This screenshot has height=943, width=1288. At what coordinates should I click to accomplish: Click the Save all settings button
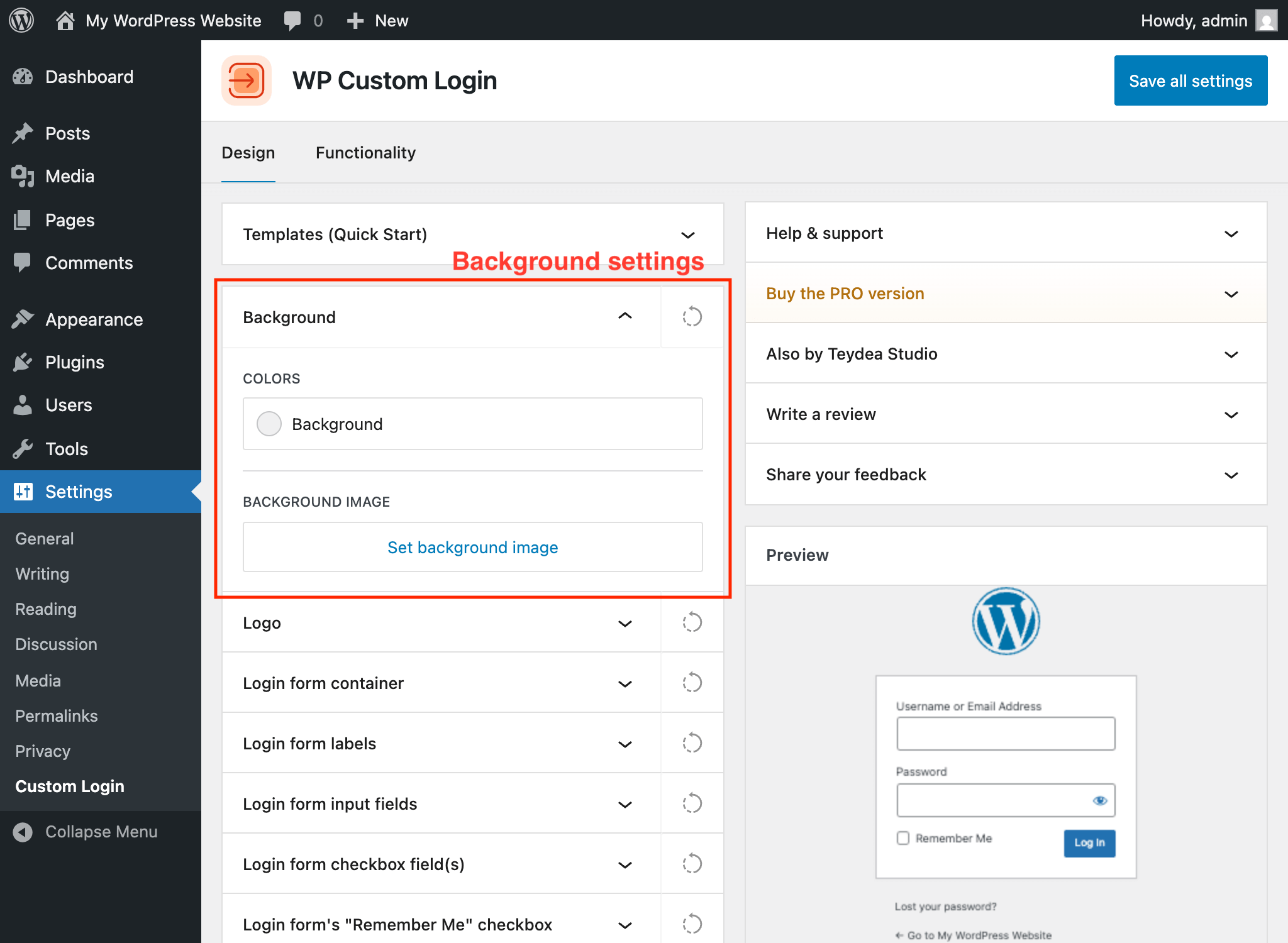tap(1190, 80)
